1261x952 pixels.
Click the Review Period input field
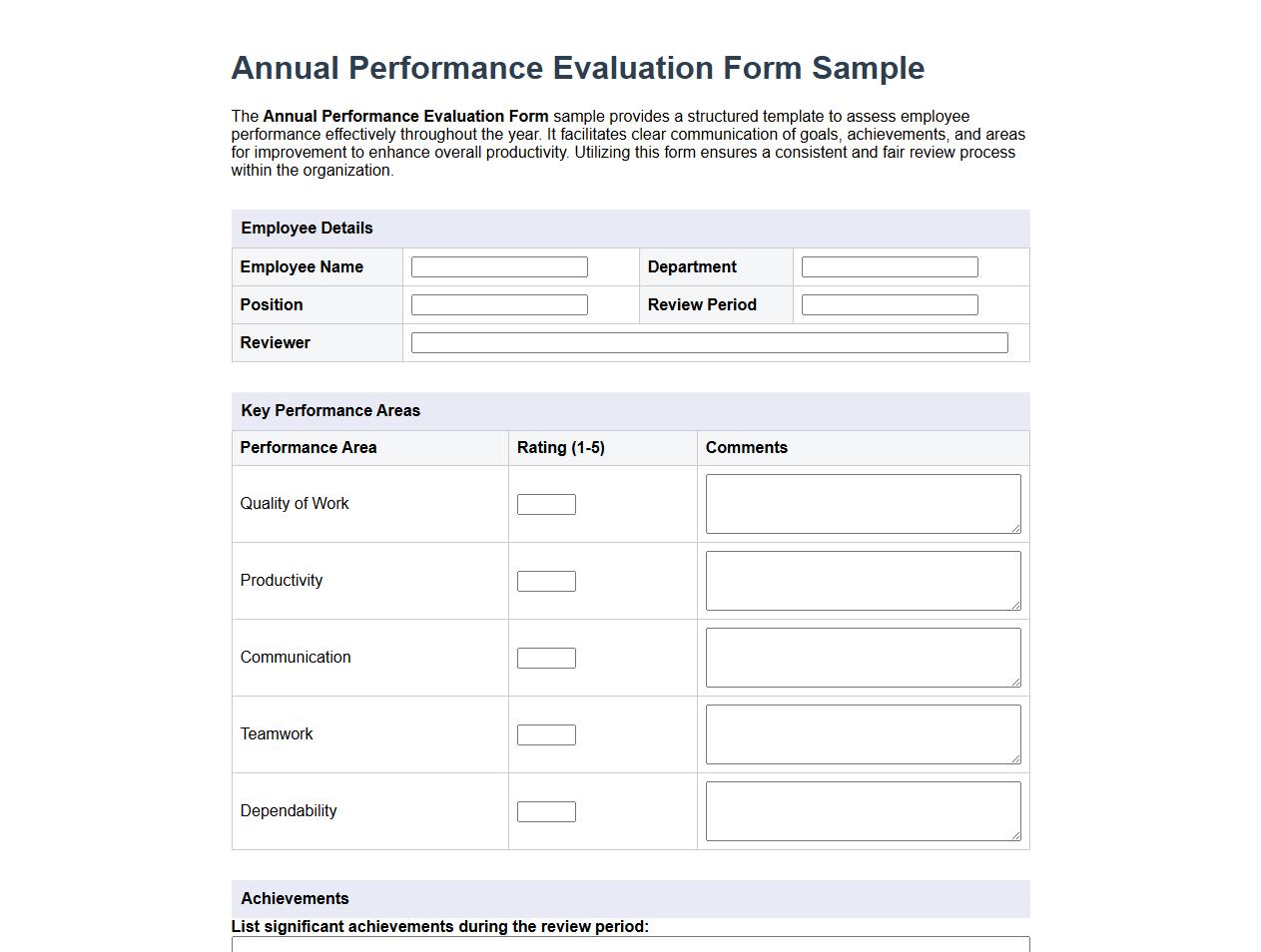(x=888, y=304)
